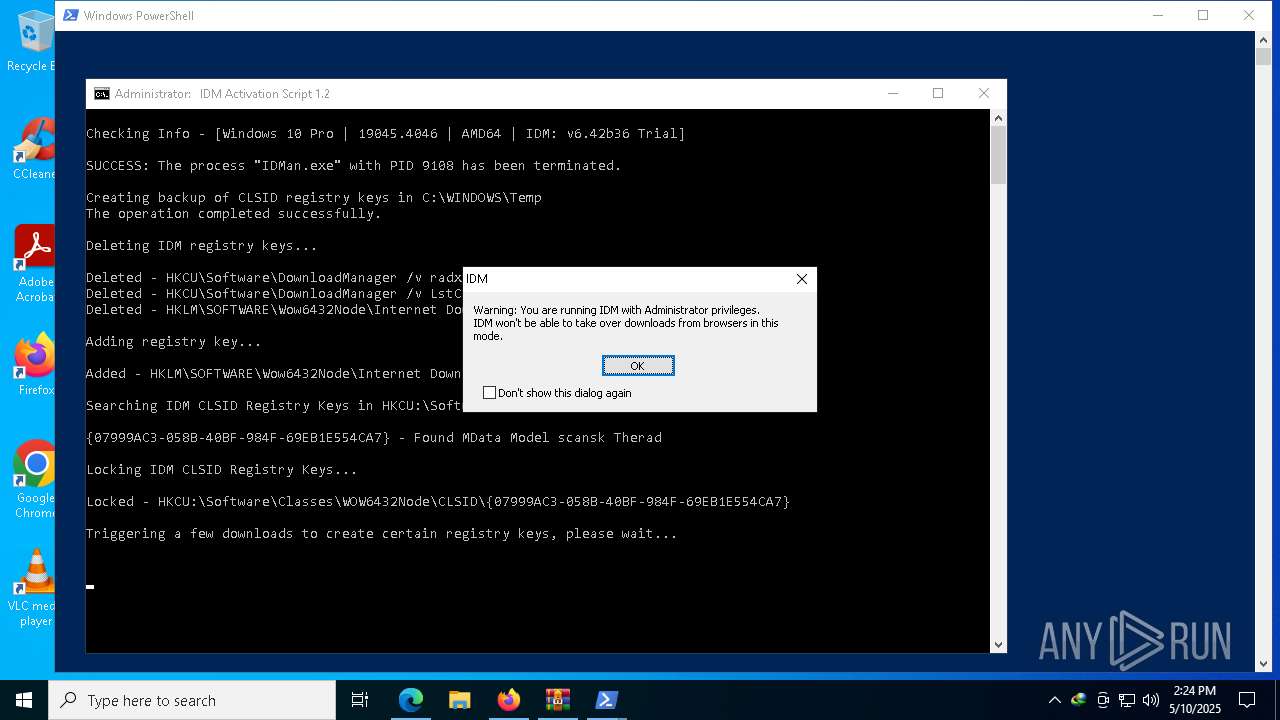
Task: Click the 'Triggering a few downloads' line
Action: [382, 533]
